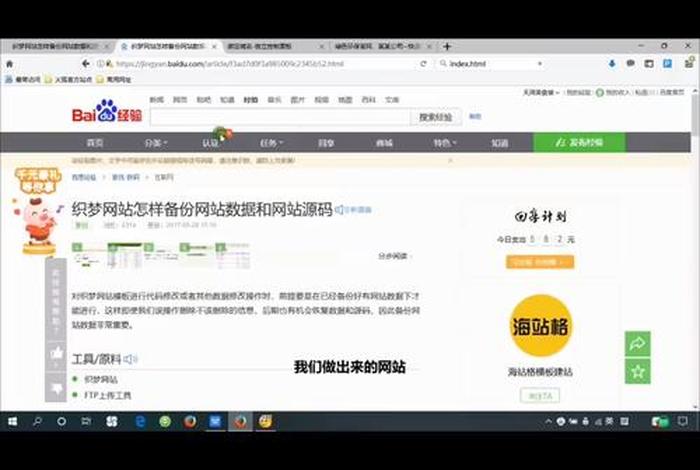
Task: Open 首页 in the dark navigation bar
Action: pyautogui.click(x=95, y=143)
